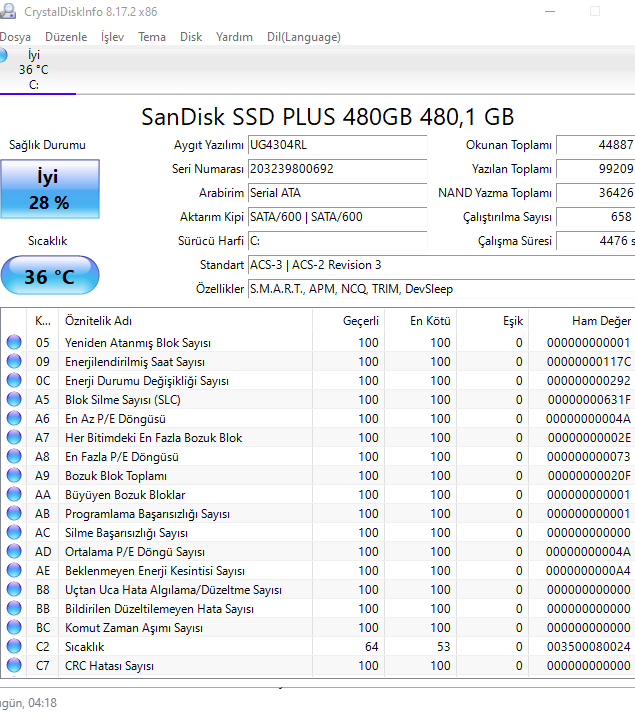635x719 pixels.
Task: Click status icon for Büyüyen Bozuk Bloklar
Action: click(x=14, y=494)
